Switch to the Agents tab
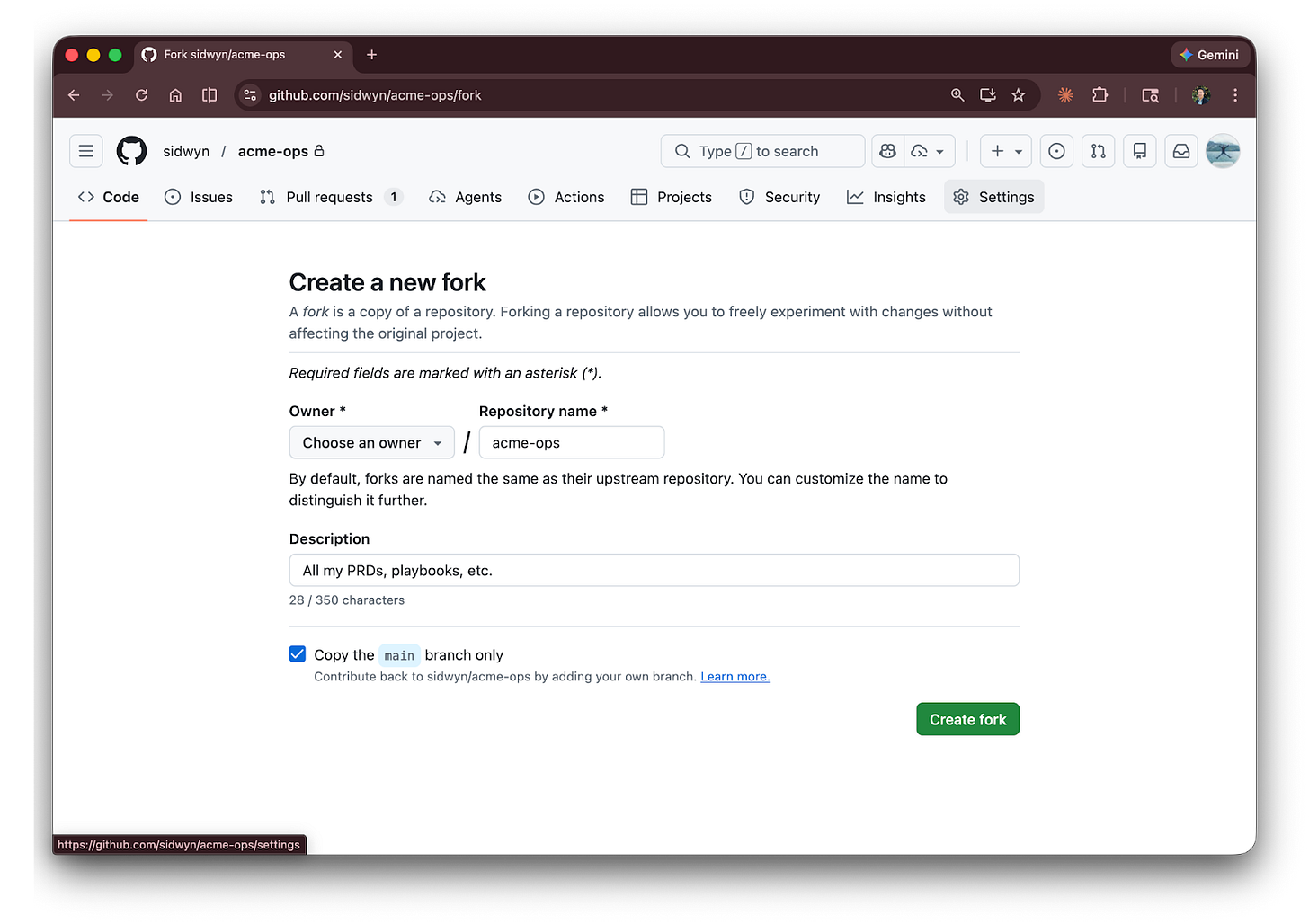Viewport: 1309px width, 924px height. point(466,197)
